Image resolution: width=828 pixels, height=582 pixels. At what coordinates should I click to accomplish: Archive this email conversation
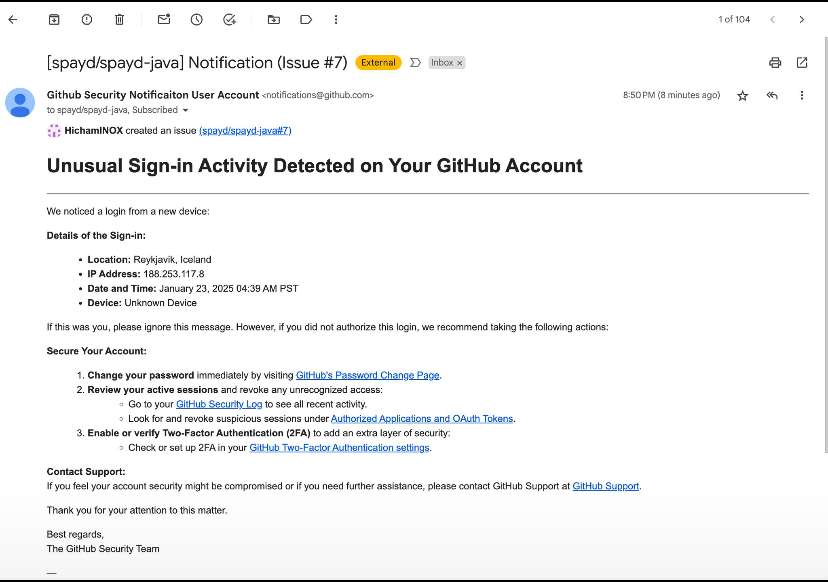[54, 19]
